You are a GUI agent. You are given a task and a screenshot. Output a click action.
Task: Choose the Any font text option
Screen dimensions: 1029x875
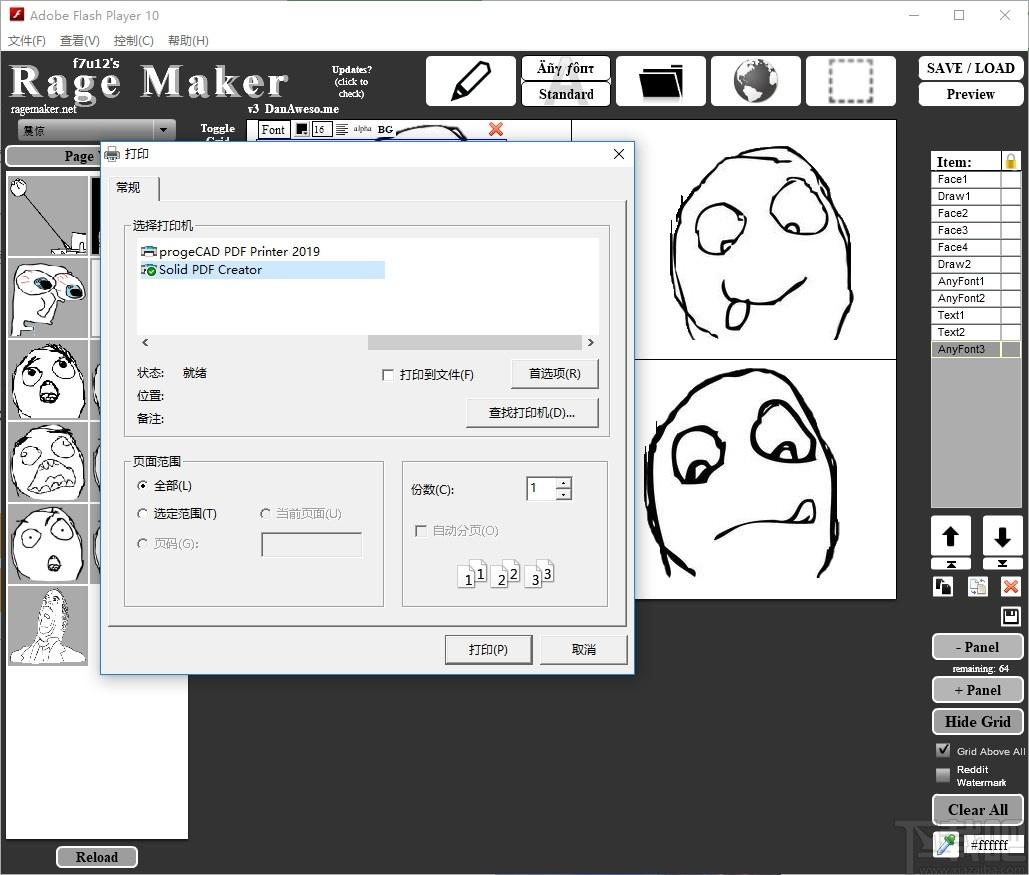click(x=566, y=68)
